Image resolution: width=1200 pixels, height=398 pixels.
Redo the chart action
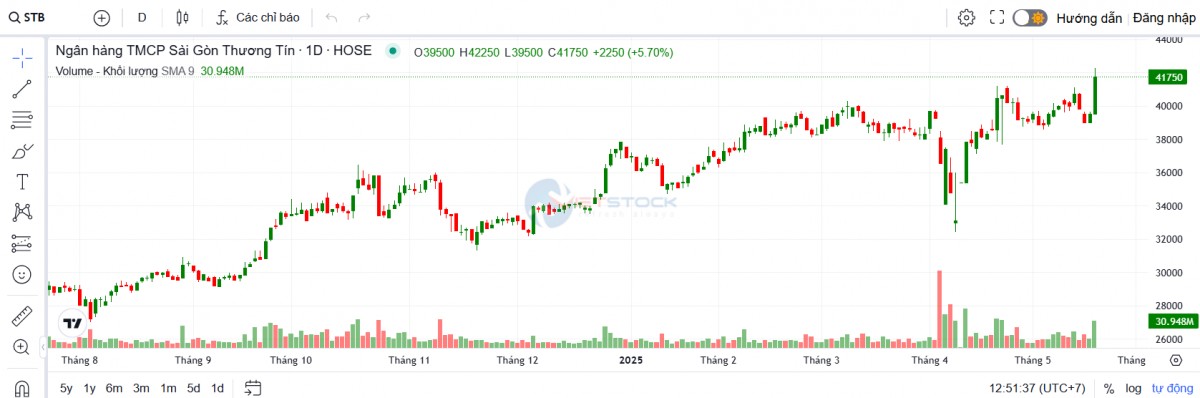pyautogui.click(x=364, y=17)
